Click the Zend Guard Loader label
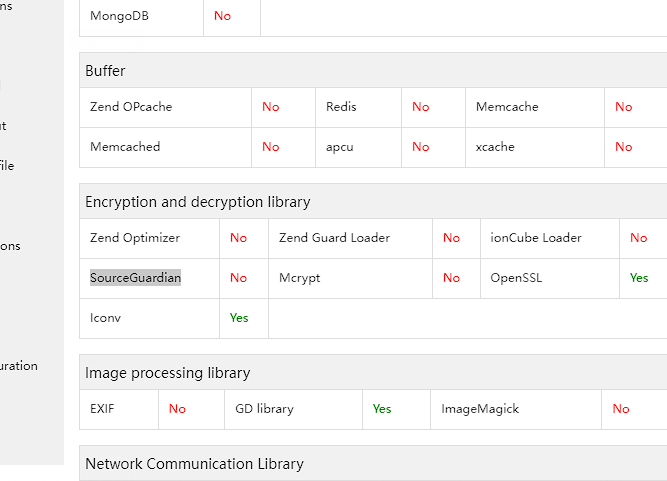This screenshot has height=481, width=667. click(x=334, y=238)
